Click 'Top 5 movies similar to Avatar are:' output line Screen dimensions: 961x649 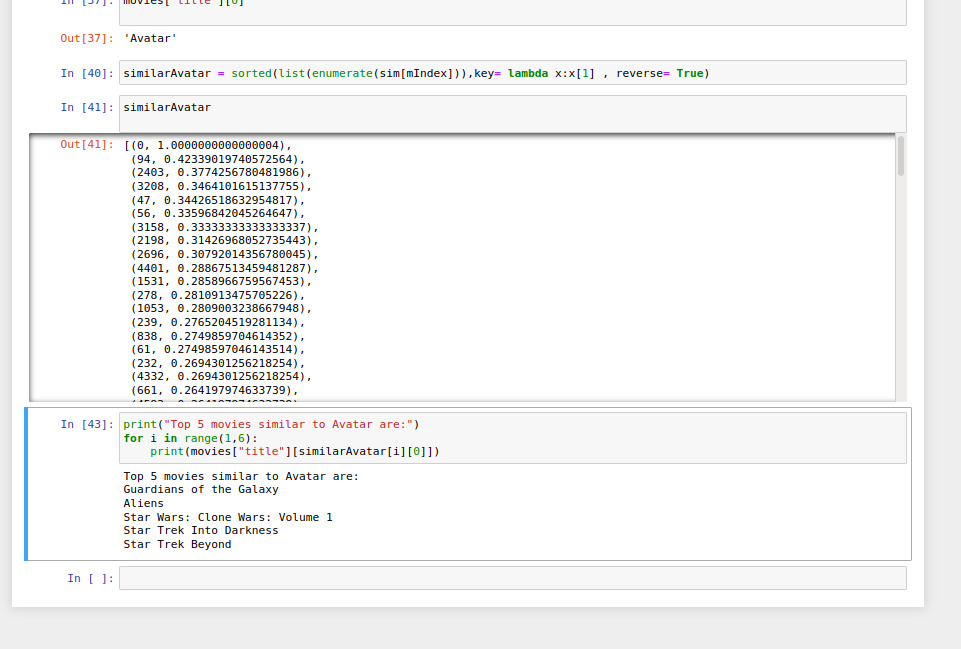coord(241,476)
